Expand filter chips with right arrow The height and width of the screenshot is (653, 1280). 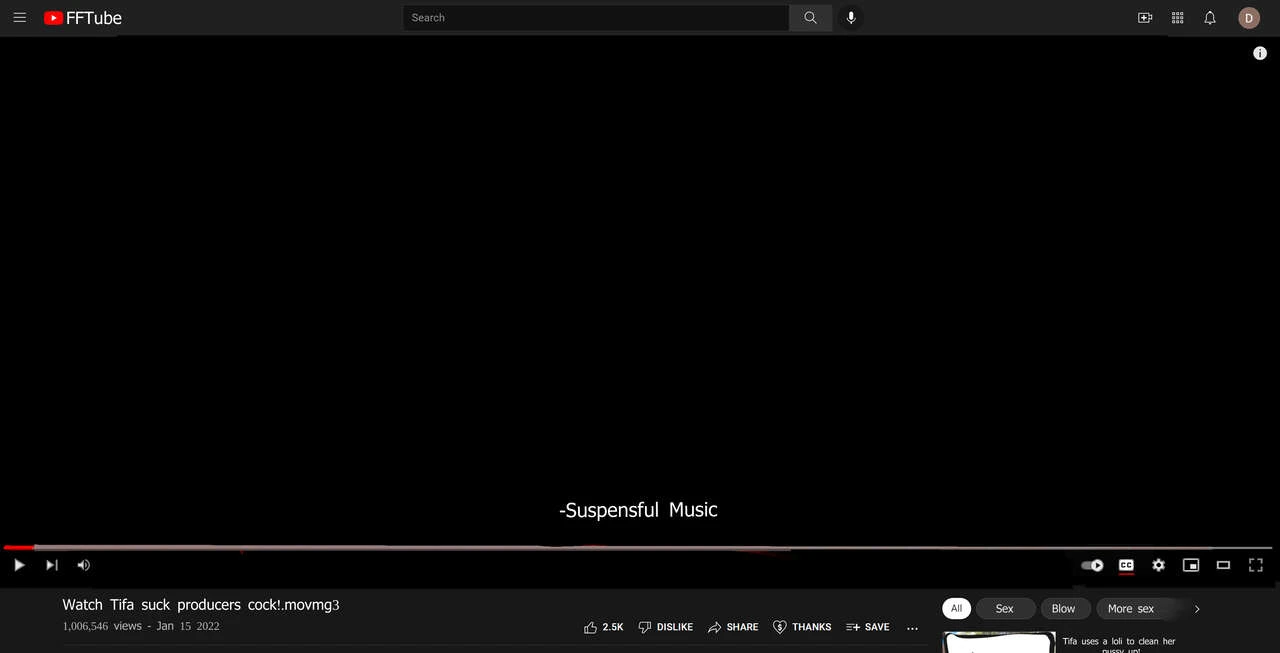[1197, 608]
